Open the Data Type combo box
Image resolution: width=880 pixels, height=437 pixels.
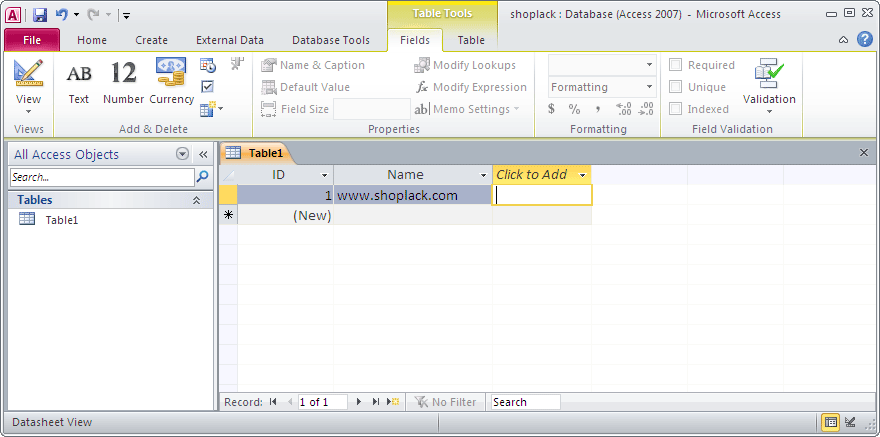point(602,65)
